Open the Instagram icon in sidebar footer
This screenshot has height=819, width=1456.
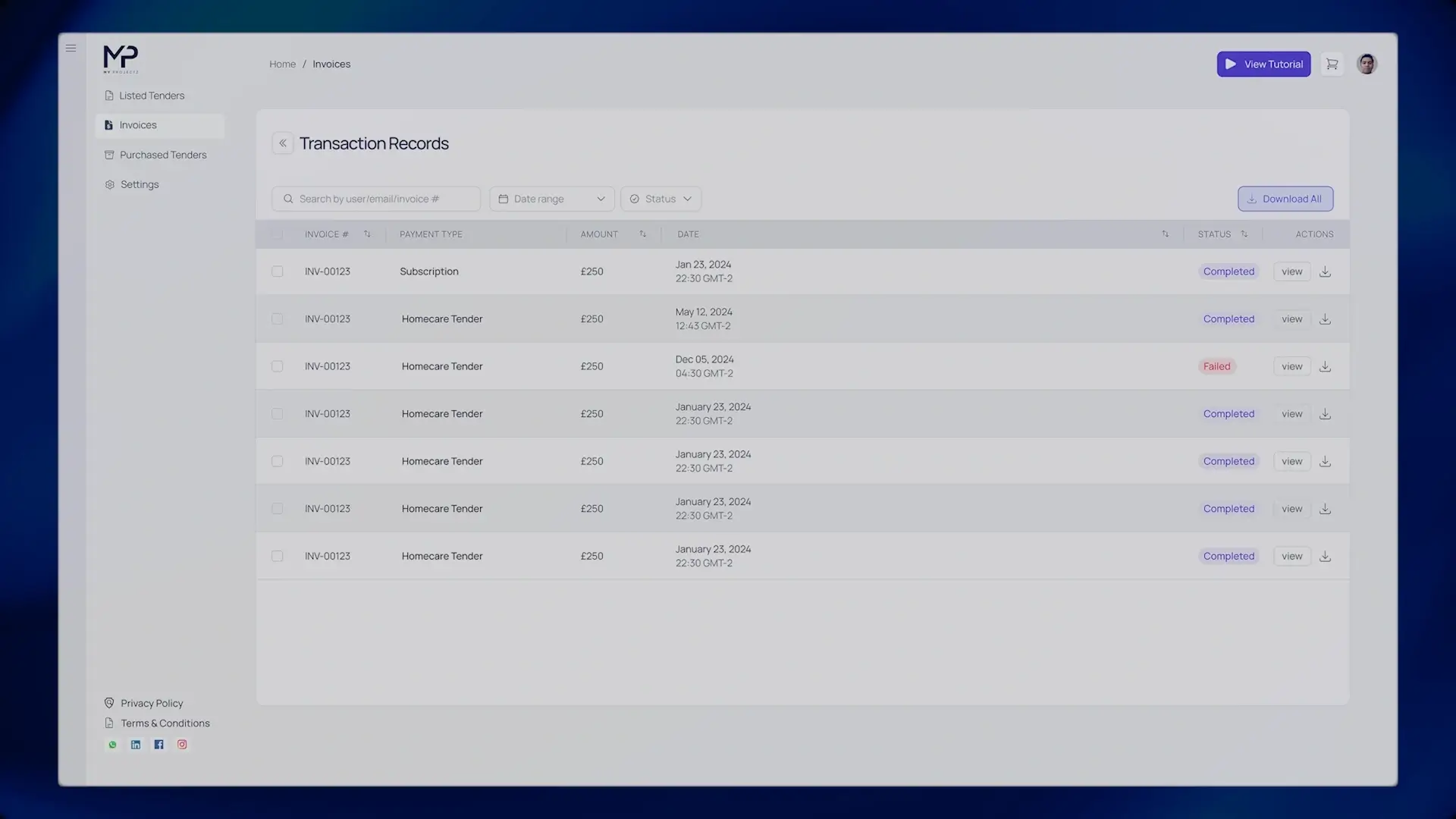point(182,745)
